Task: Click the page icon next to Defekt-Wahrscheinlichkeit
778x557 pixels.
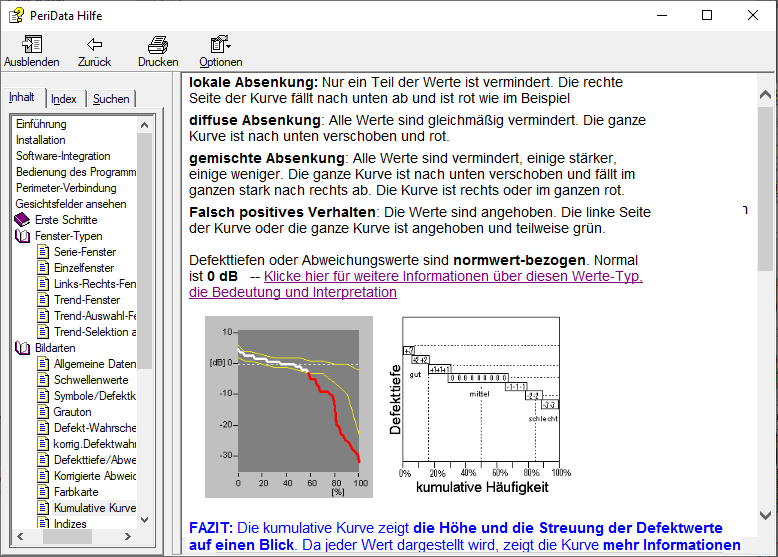Action: point(44,428)
